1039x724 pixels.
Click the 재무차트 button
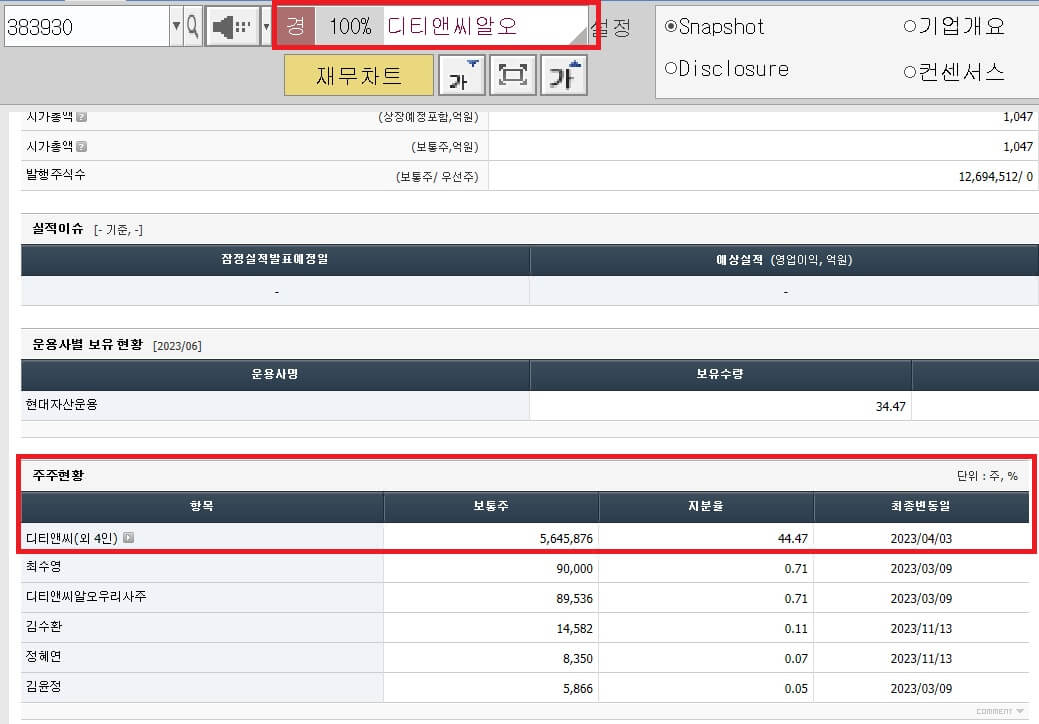pyautogui.click(x=358, y=76)
